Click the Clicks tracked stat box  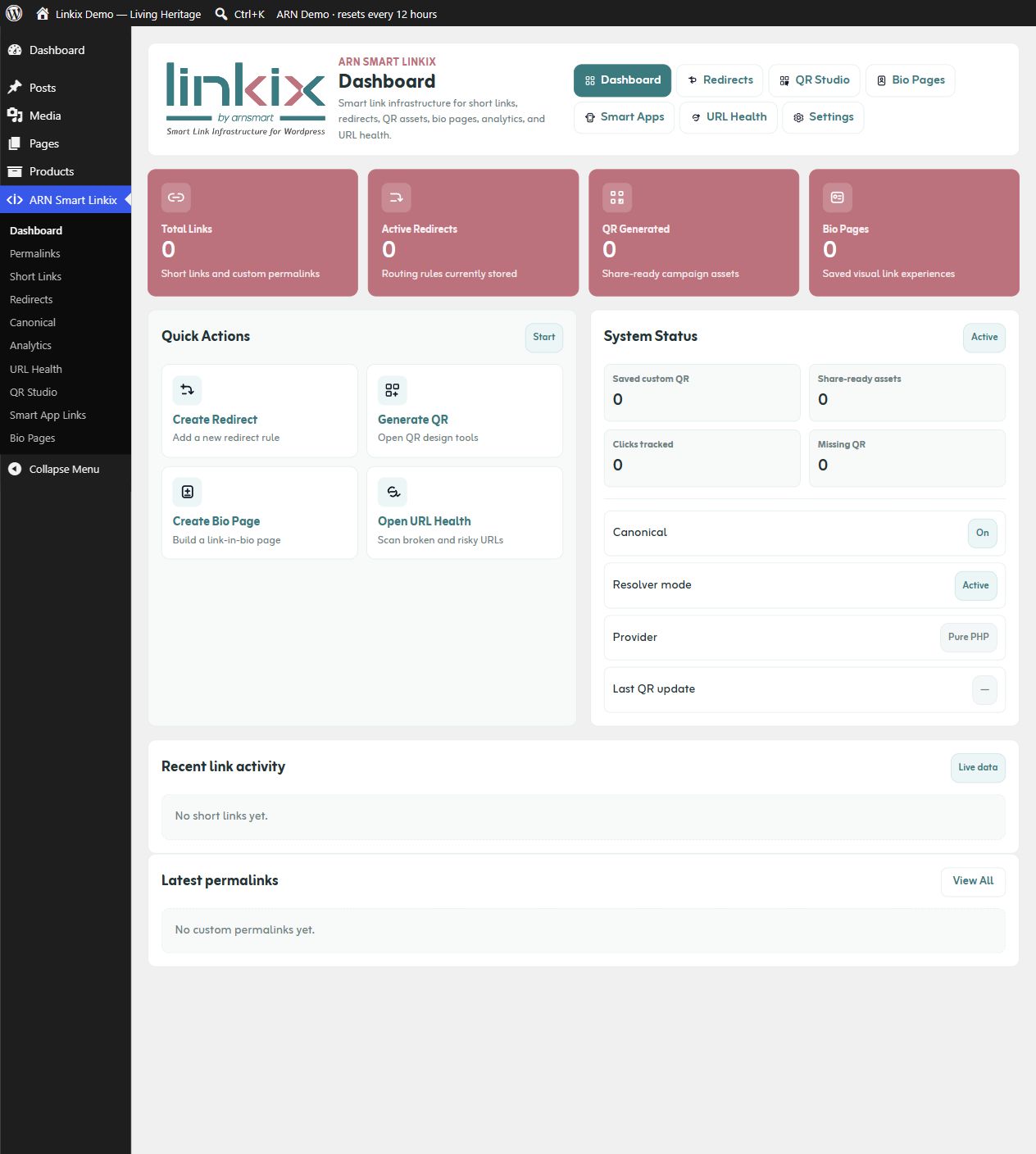(x=702, y=458)
